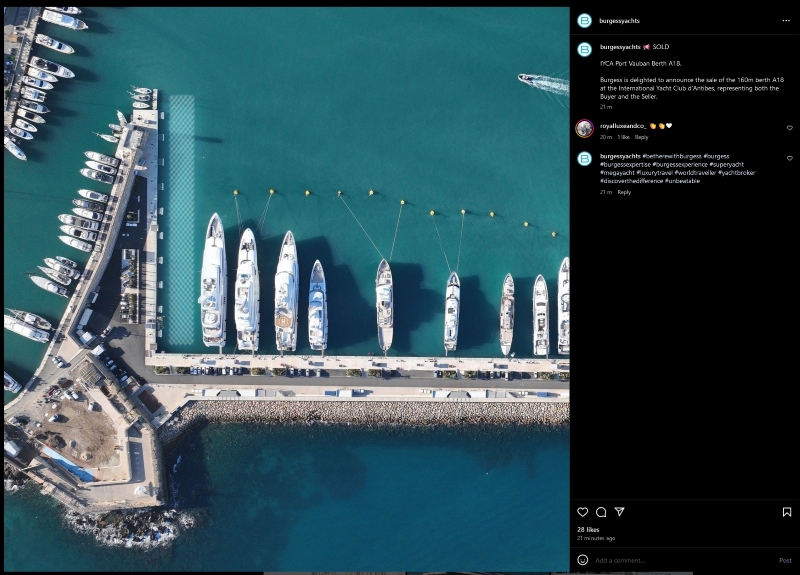Like the burgessyachts hashtag comment
800x575 pixels.
(789, 158)
